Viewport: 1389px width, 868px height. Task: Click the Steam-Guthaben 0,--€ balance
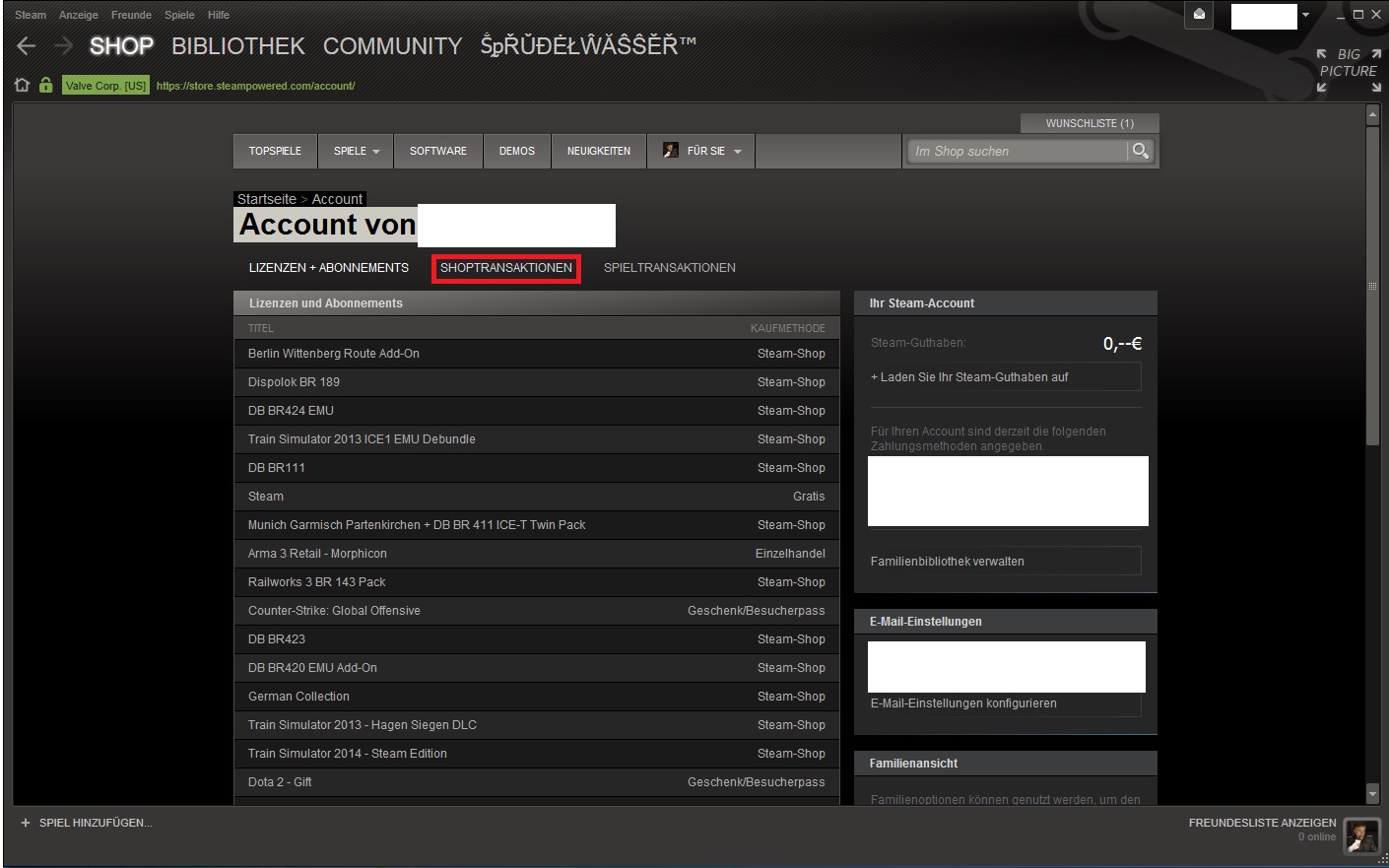click(x=1122, y=344)
